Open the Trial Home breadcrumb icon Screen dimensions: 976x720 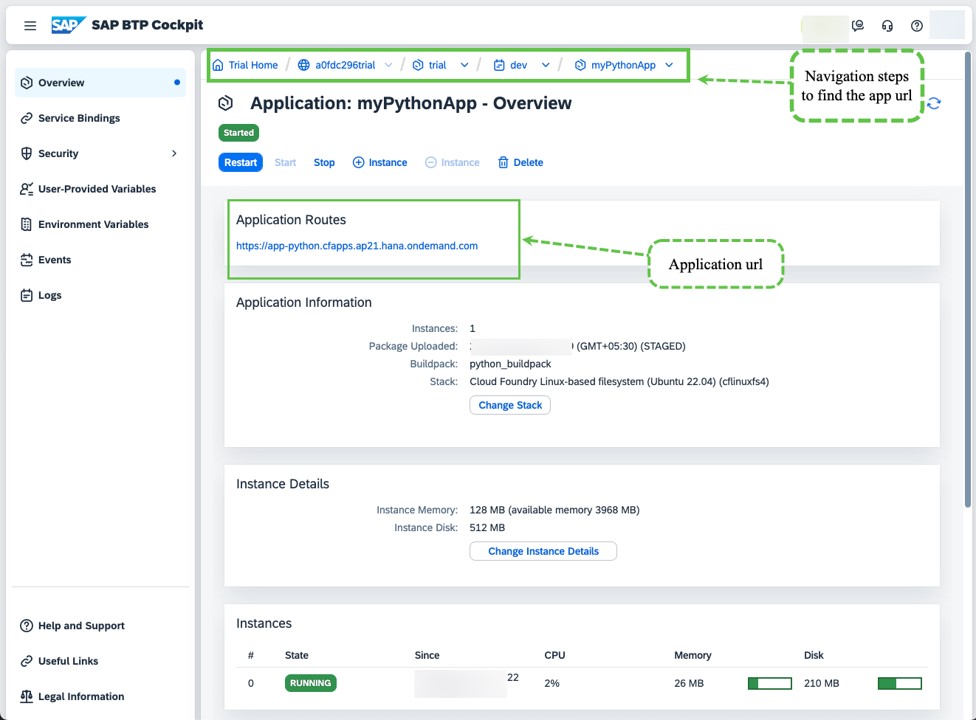pyautogui.click(x=218, y=64)
